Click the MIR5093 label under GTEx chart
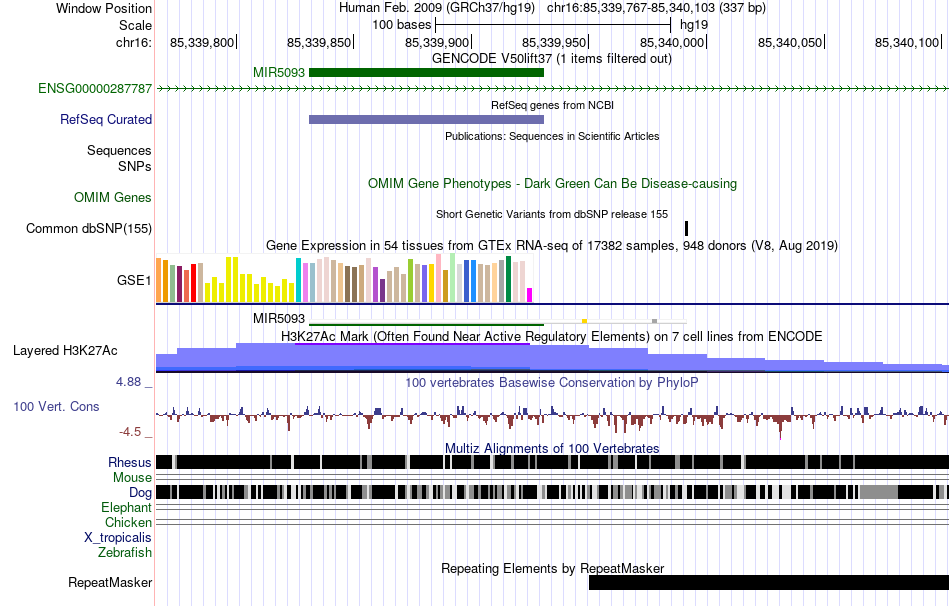This screenshot has width=950, height=606. point(279,318)
